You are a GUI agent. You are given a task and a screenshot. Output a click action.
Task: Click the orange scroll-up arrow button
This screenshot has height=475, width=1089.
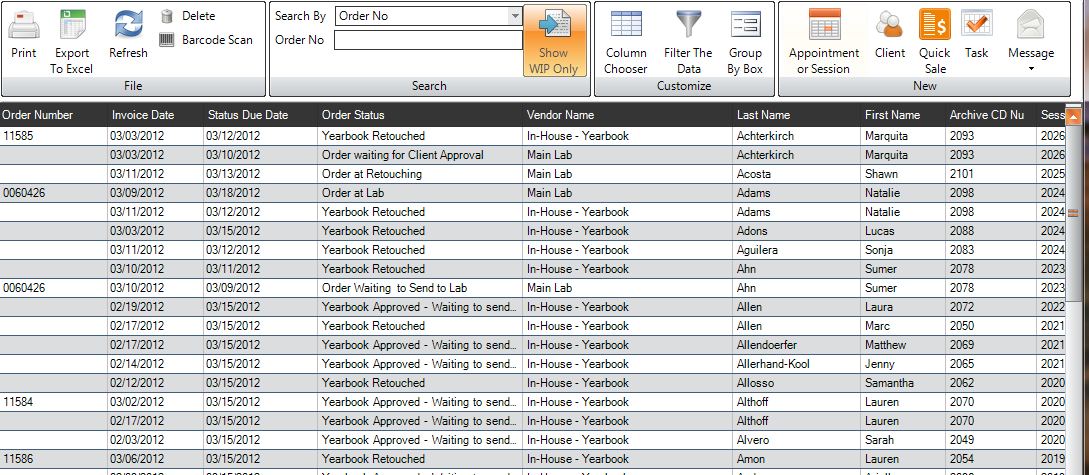point(1073,117)
